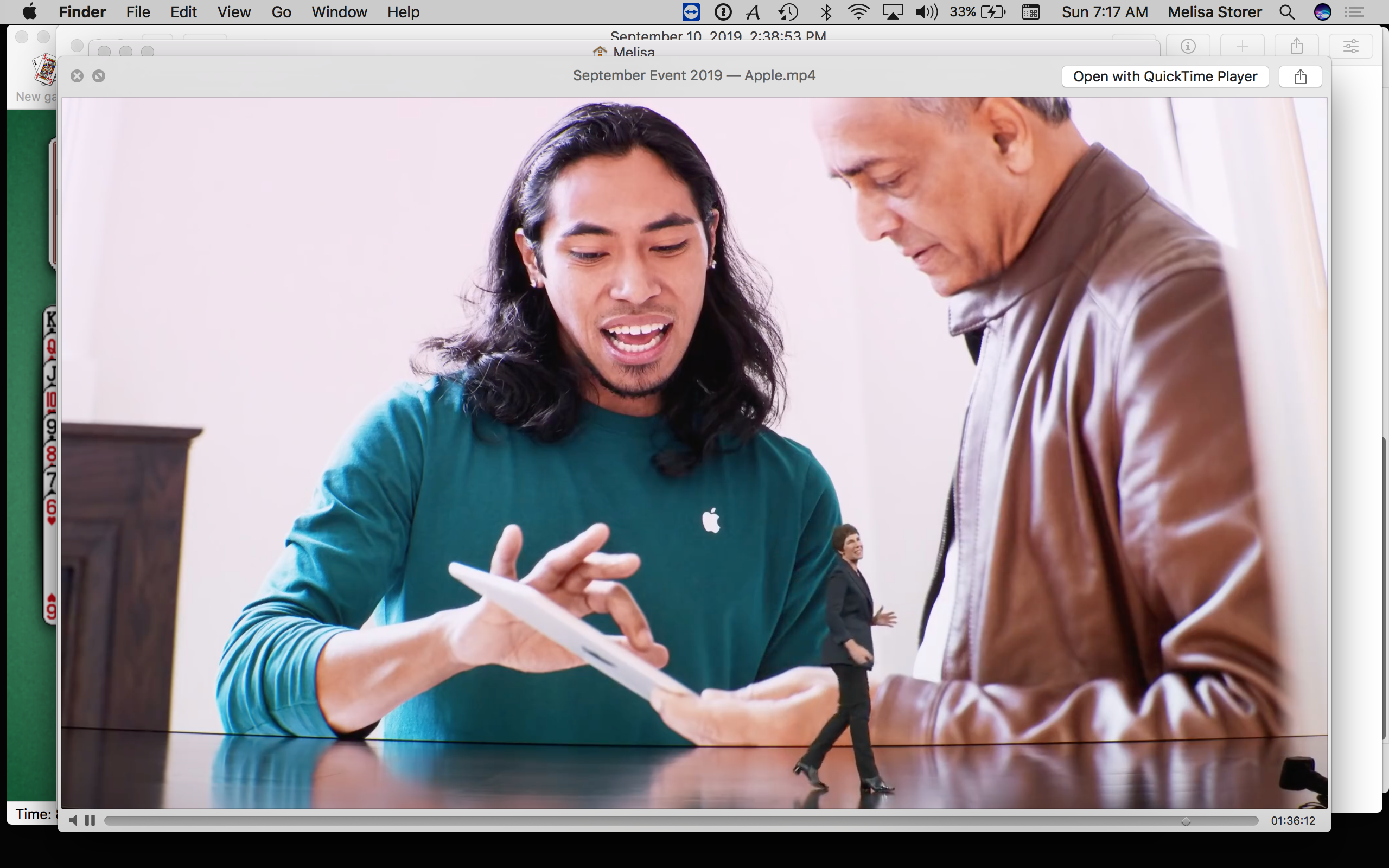
Task: Click the battery 33% status
Action: pyautogui.click(x=977, y=12)
